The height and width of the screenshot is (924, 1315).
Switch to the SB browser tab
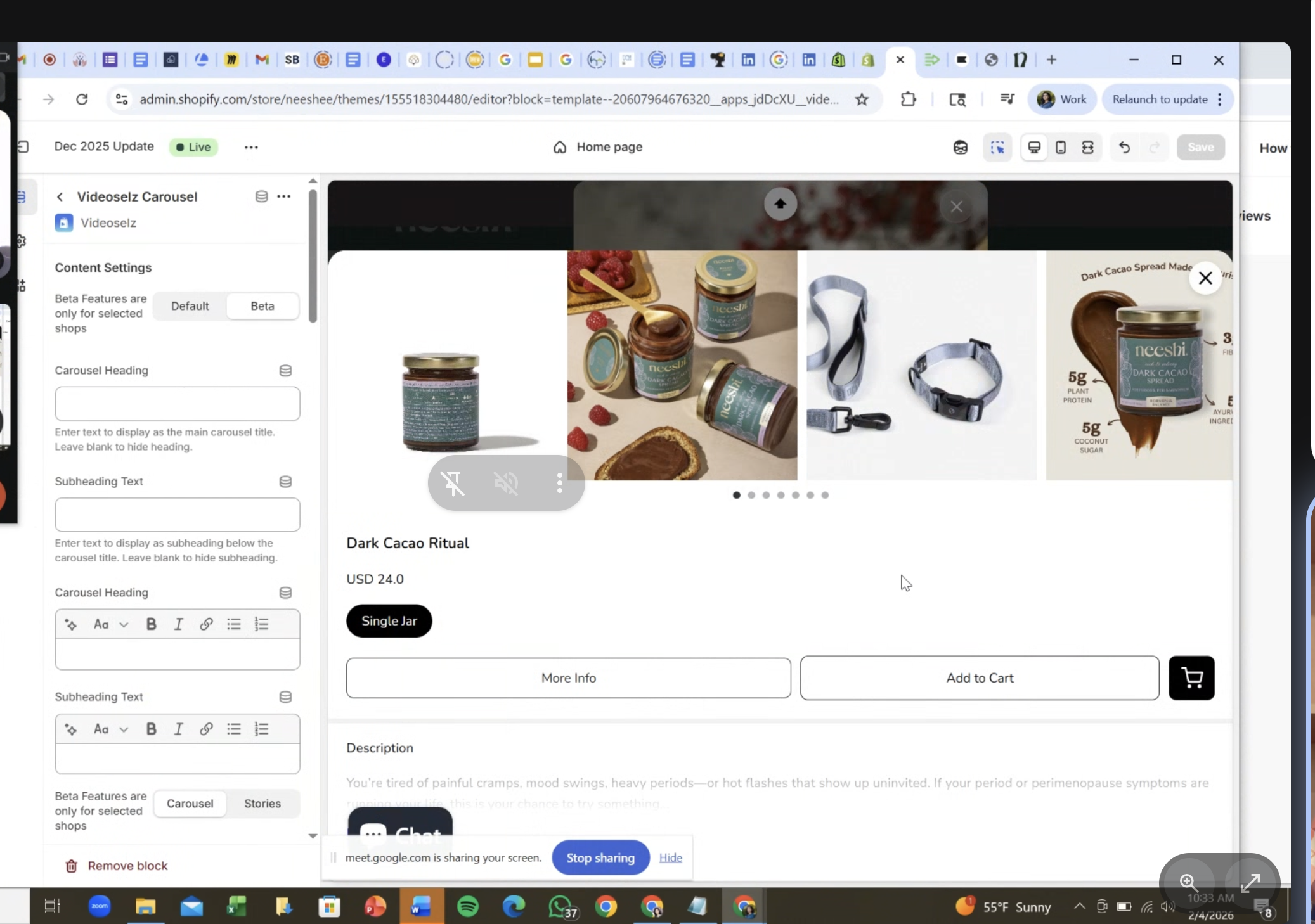[292, 60]
